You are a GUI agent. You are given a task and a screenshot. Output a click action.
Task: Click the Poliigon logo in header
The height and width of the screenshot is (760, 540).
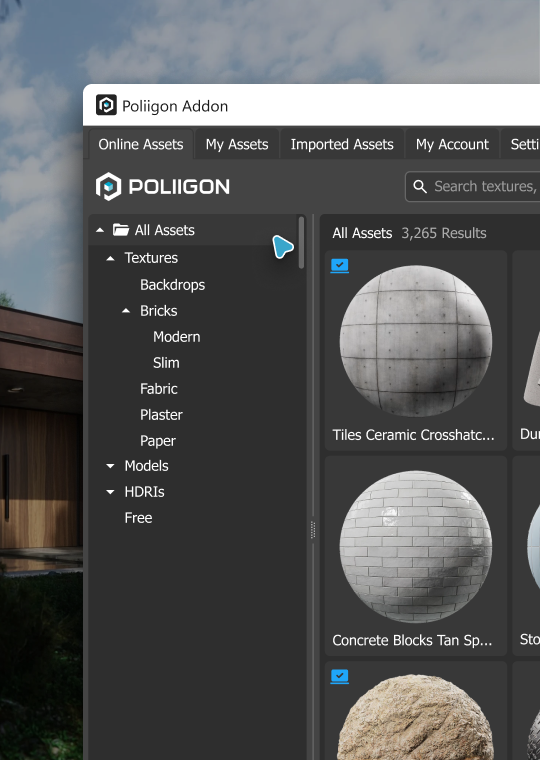click(x=162, y=187)
